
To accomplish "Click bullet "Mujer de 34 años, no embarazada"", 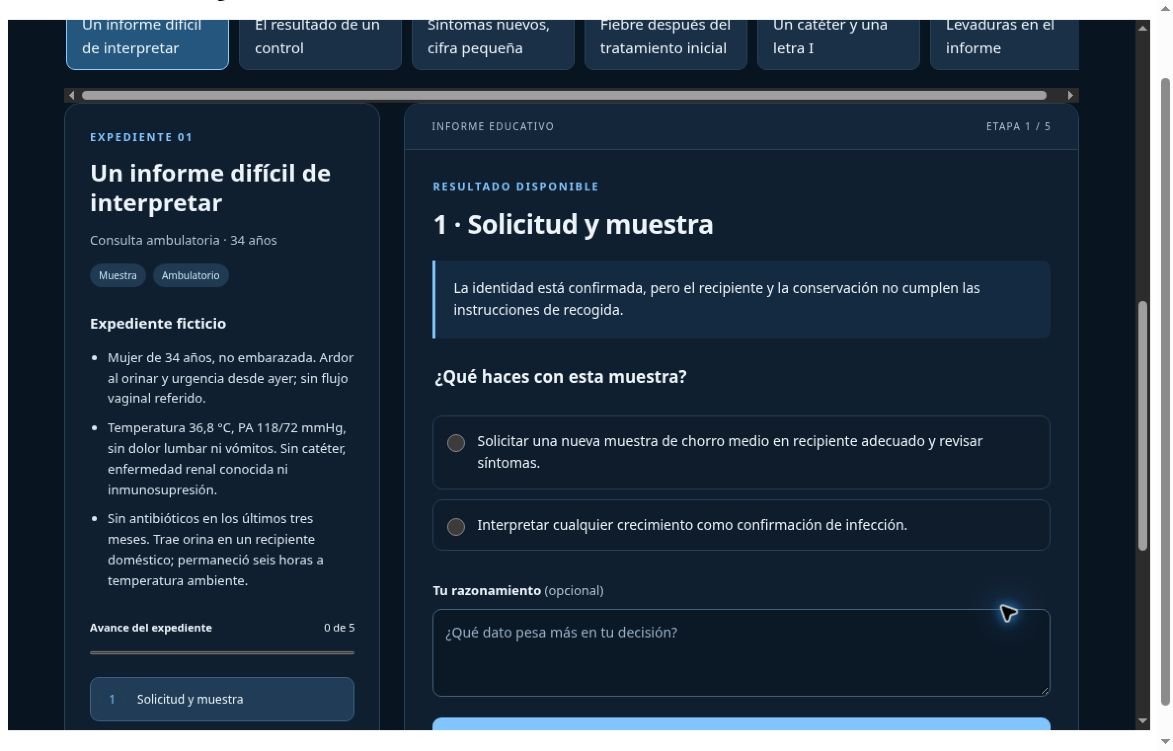I will pos(230,378).
